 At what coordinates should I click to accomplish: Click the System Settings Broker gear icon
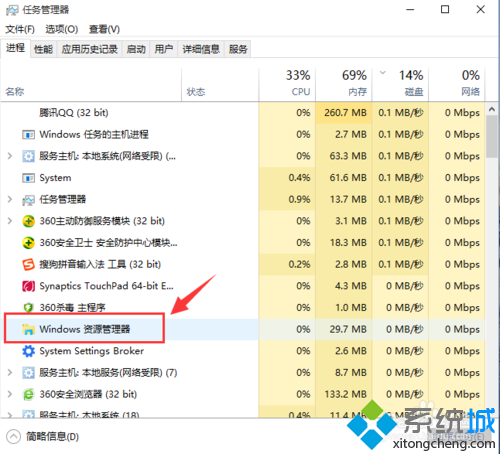tap(28, 351)
